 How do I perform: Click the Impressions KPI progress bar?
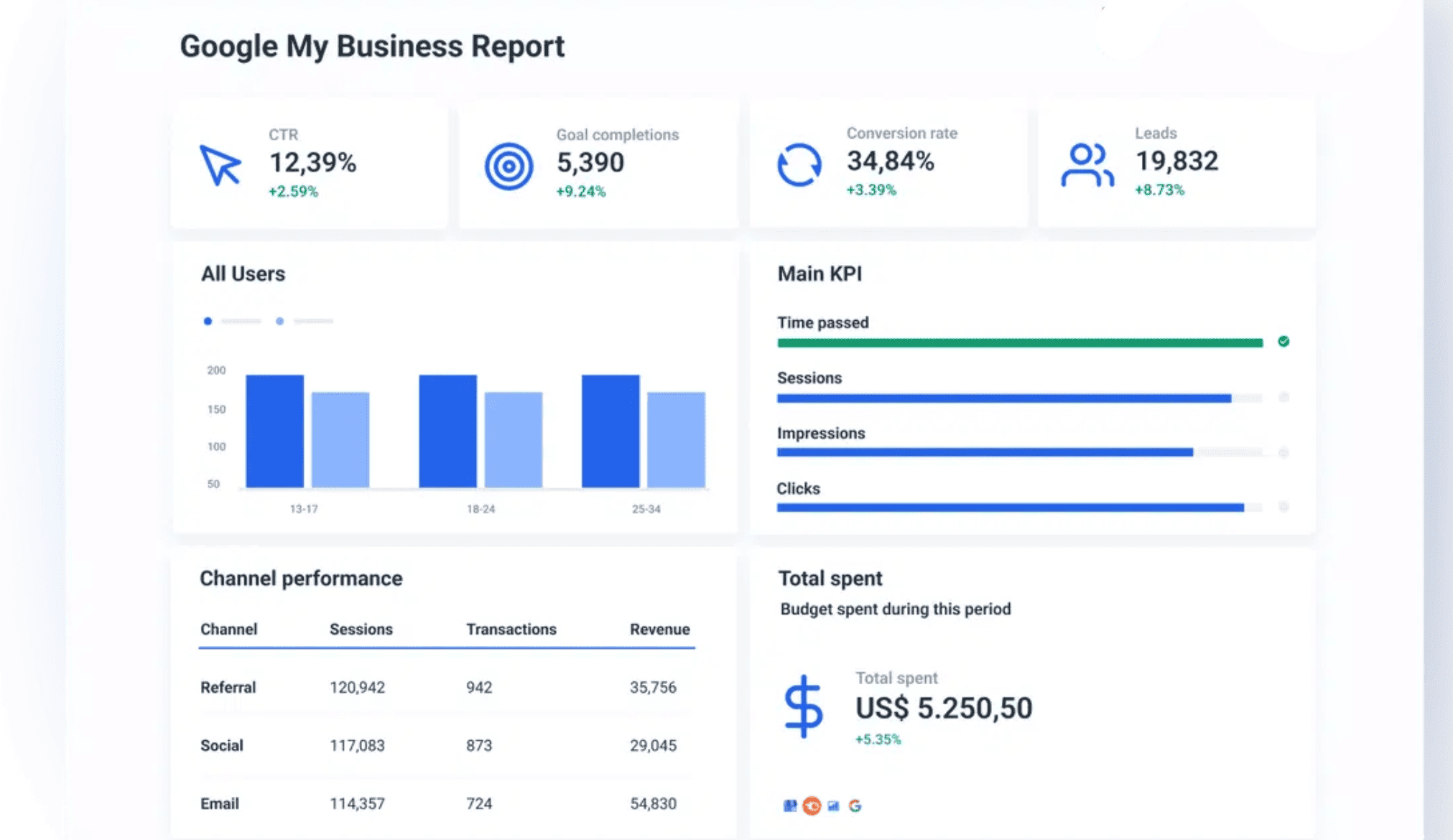(x=984, y=452)
